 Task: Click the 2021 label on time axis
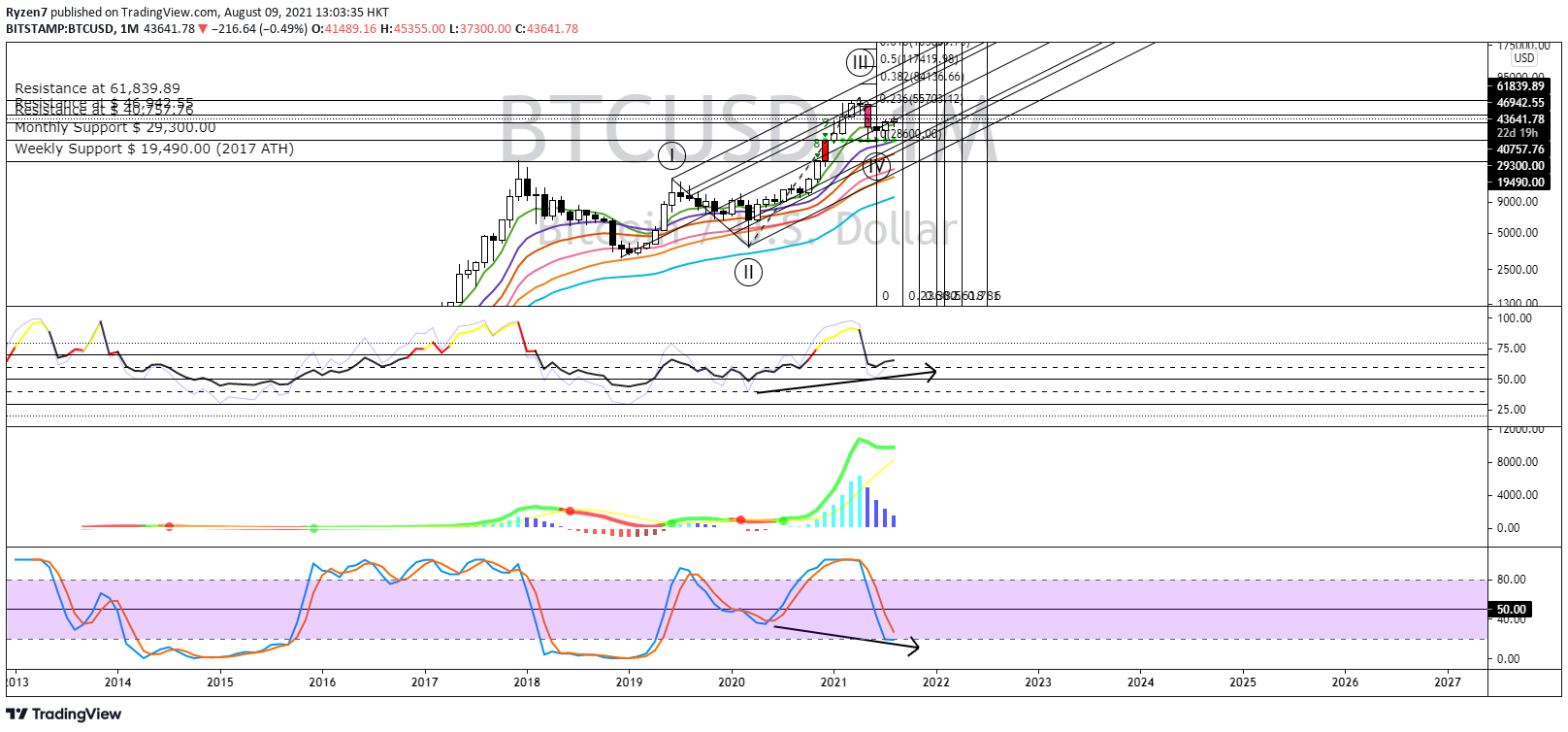point(833,682)
